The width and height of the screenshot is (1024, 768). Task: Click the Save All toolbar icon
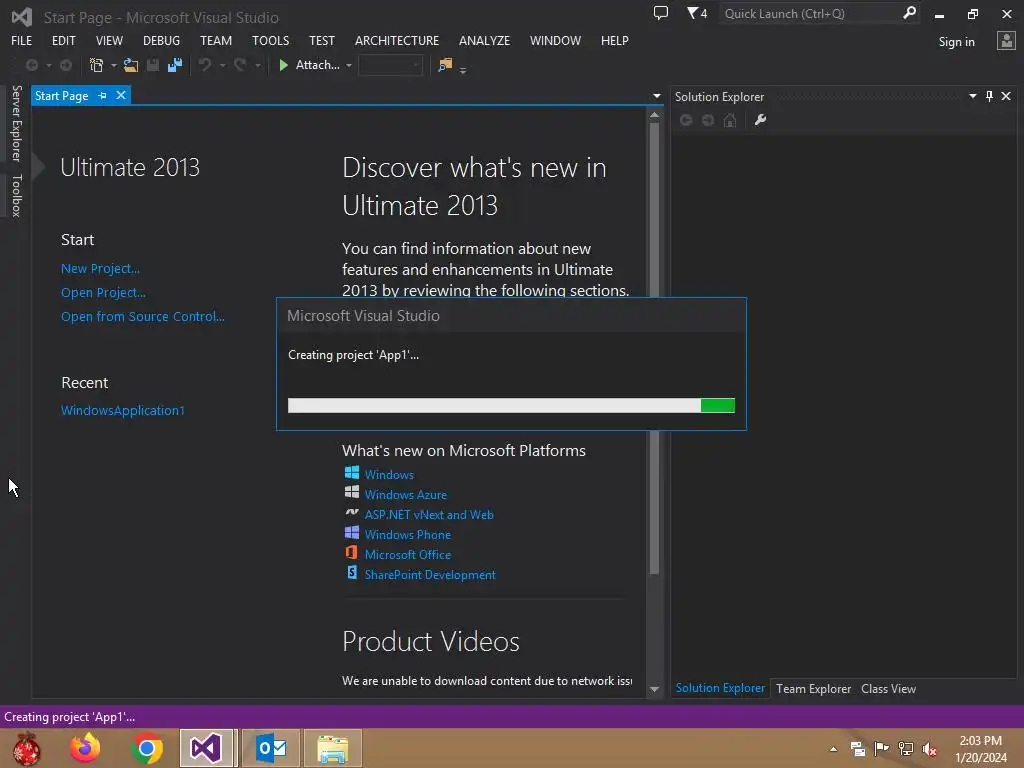[175, 65]
